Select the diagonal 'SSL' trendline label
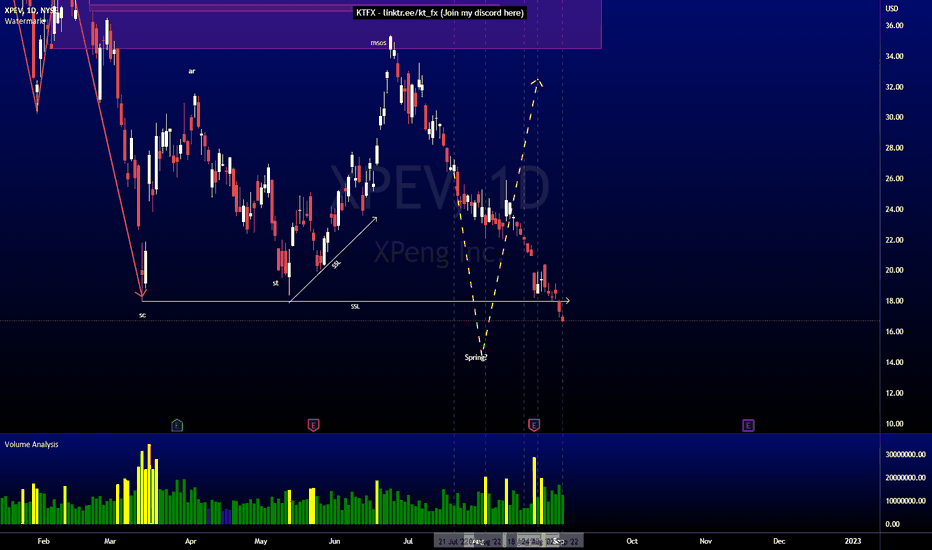 336,264
